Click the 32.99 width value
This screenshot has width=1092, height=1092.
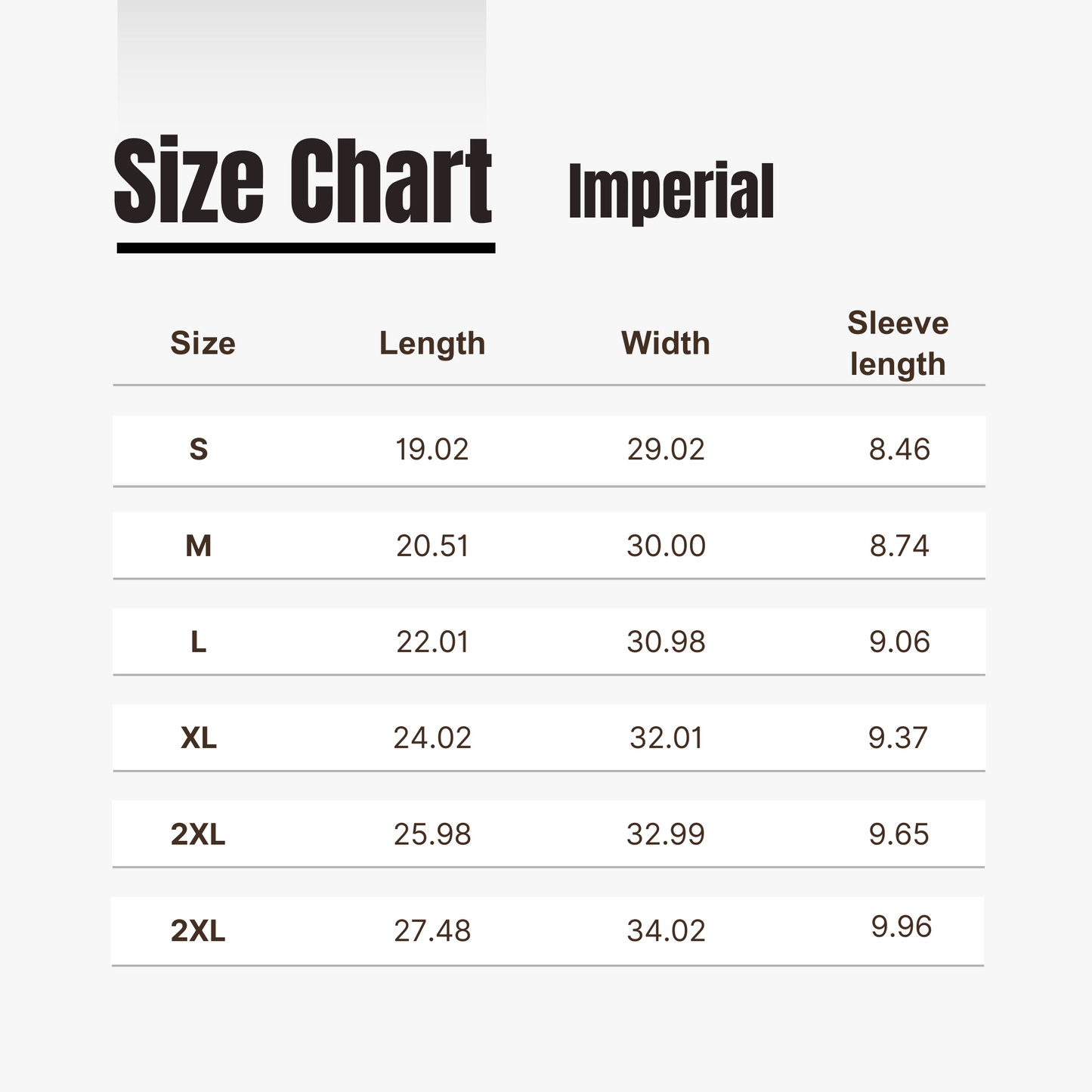pos(666,835)
